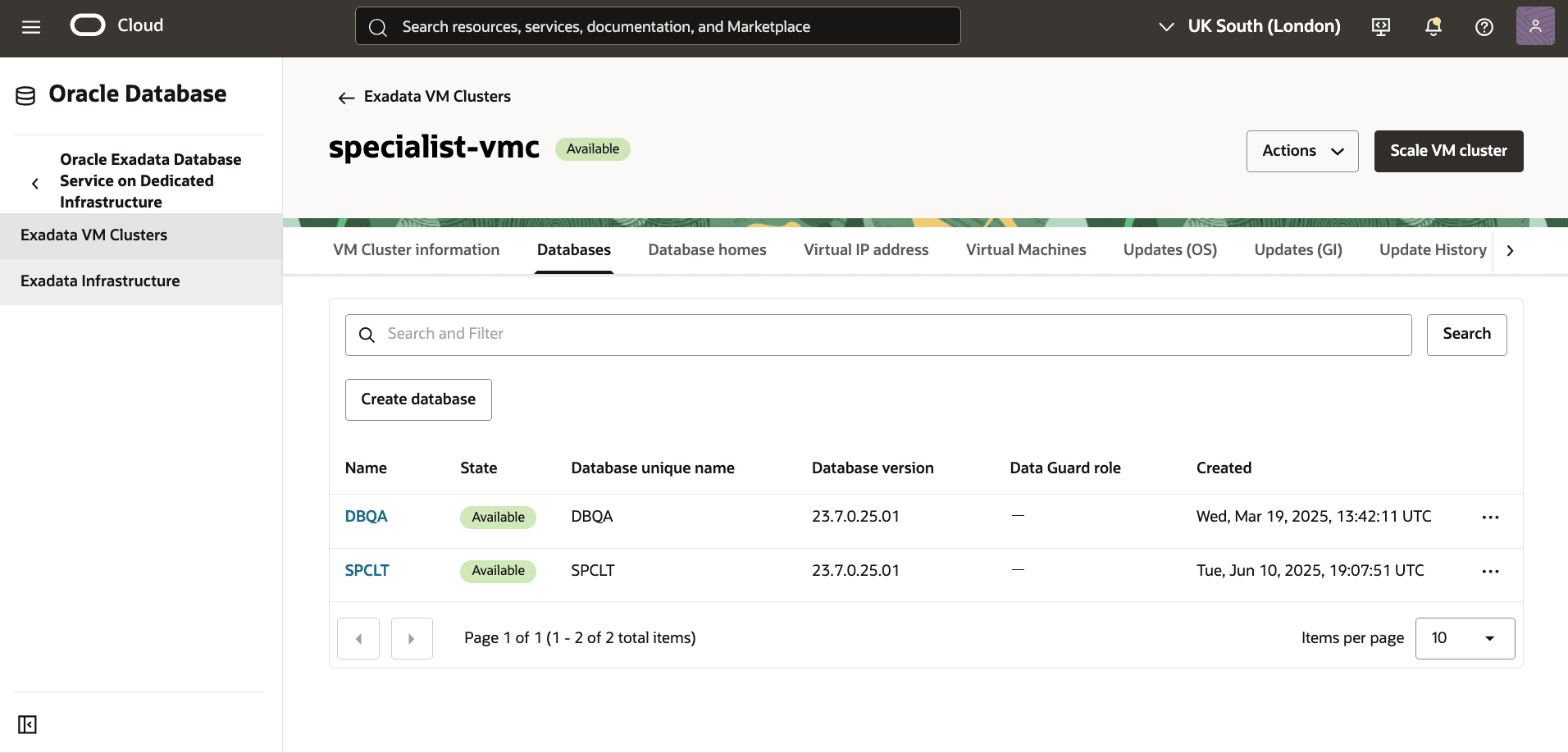Focus the Search and Filter field
The width and height of the screenshot is (1568, 753).
pos(878,335)
